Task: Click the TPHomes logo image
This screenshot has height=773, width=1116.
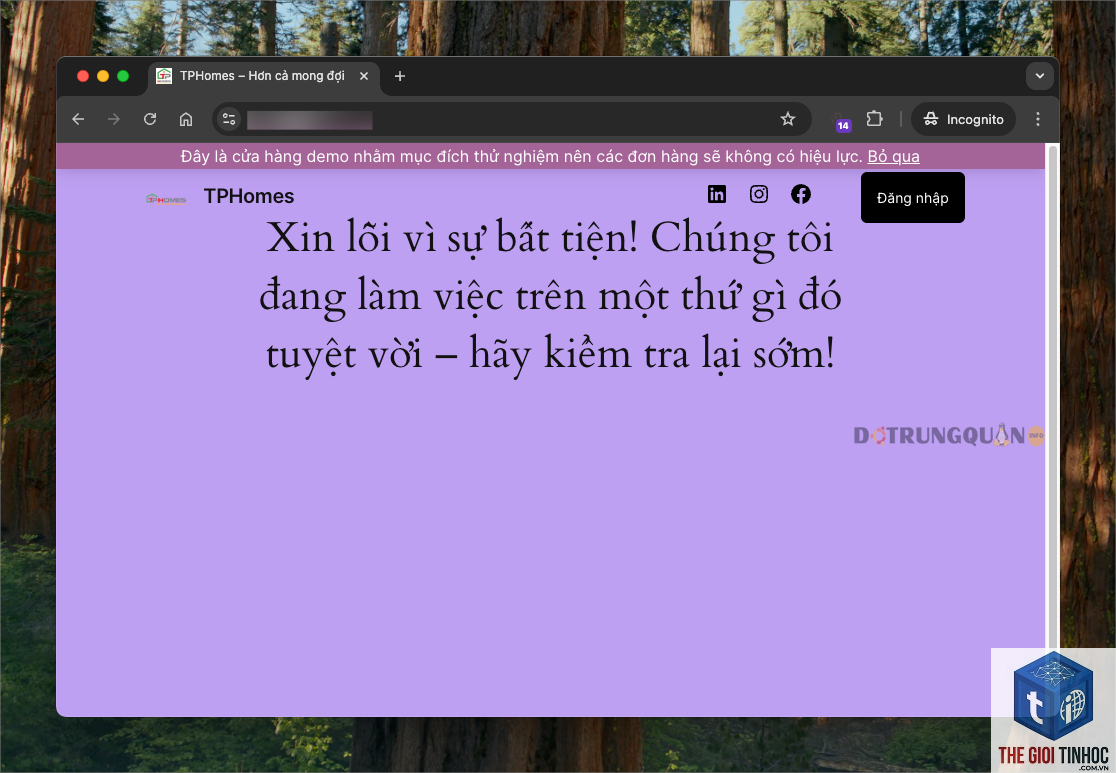Action: pyautogui.click(x=166, y=199)
